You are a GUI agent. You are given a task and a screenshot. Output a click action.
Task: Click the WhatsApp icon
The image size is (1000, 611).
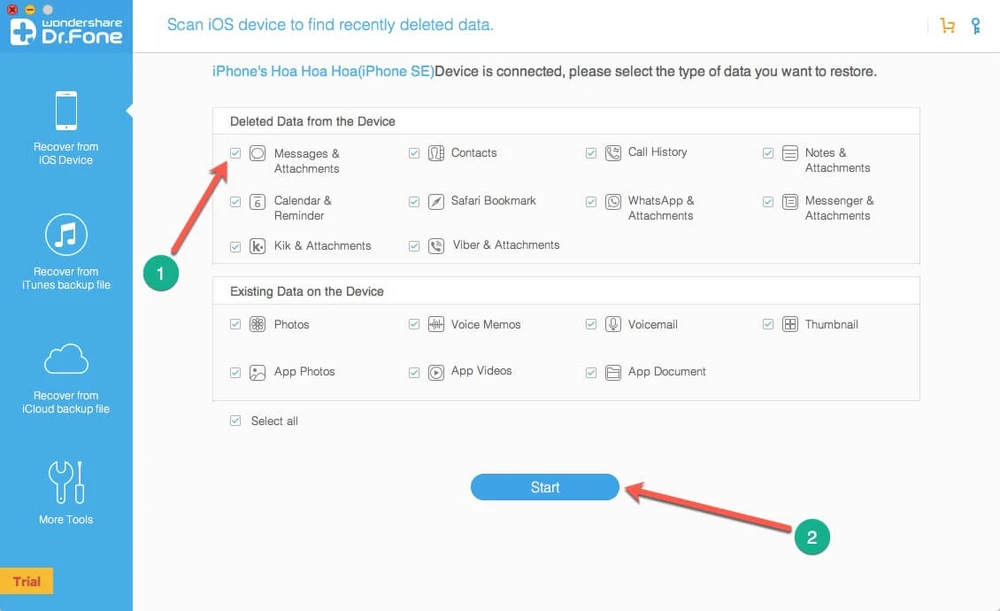614,201
